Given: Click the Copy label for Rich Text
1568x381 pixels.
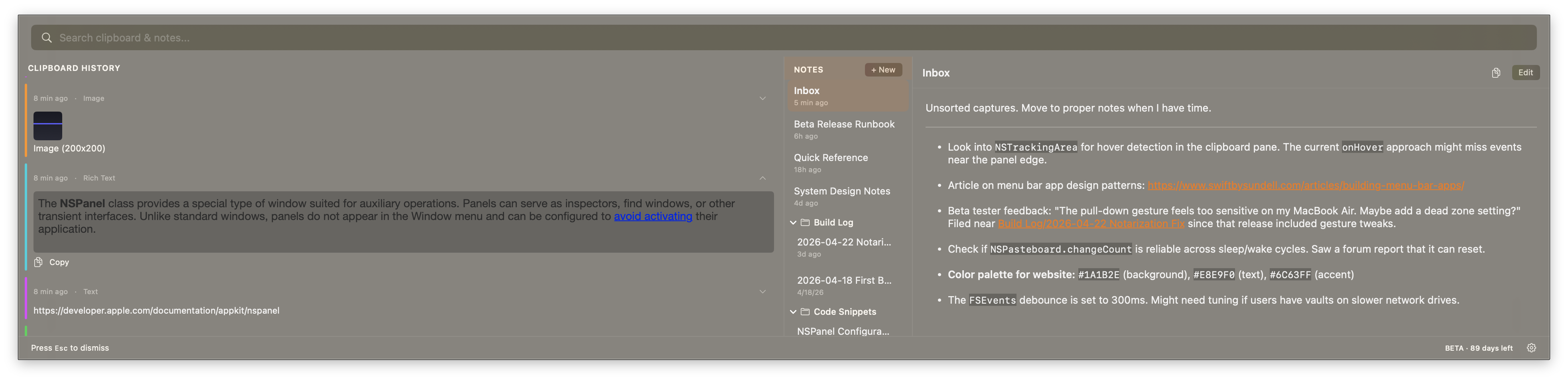Looking at the screenshot, I should click(x=59, y=262).
